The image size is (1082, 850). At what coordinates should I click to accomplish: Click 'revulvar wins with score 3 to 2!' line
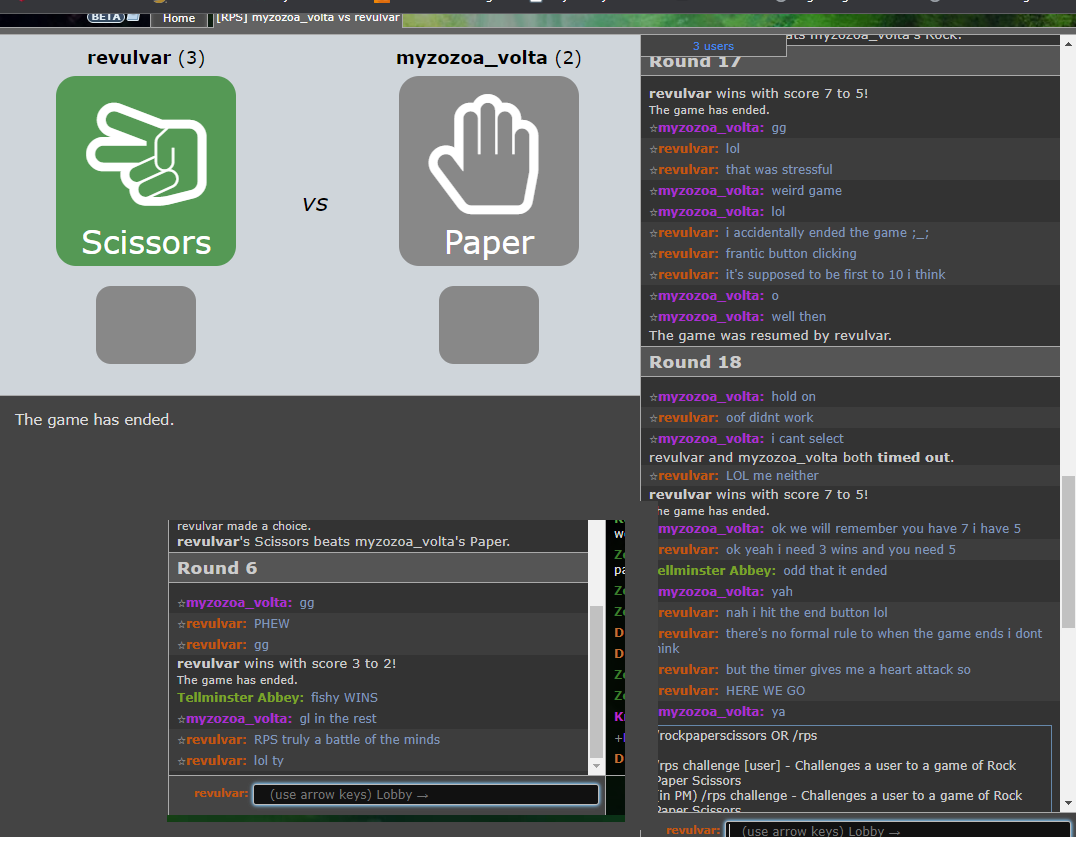pyautogui.click(x=286, y=664)
